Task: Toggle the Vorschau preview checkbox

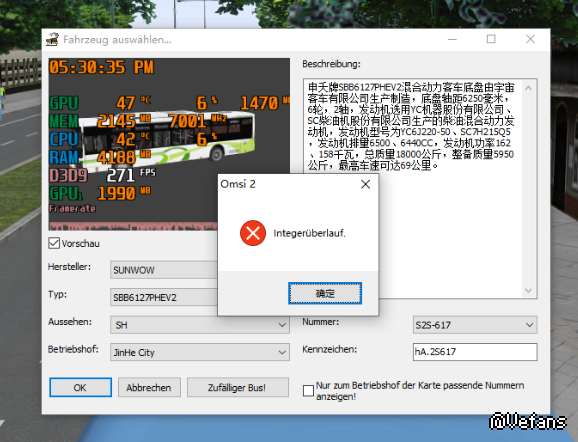Action: [54, 243]
